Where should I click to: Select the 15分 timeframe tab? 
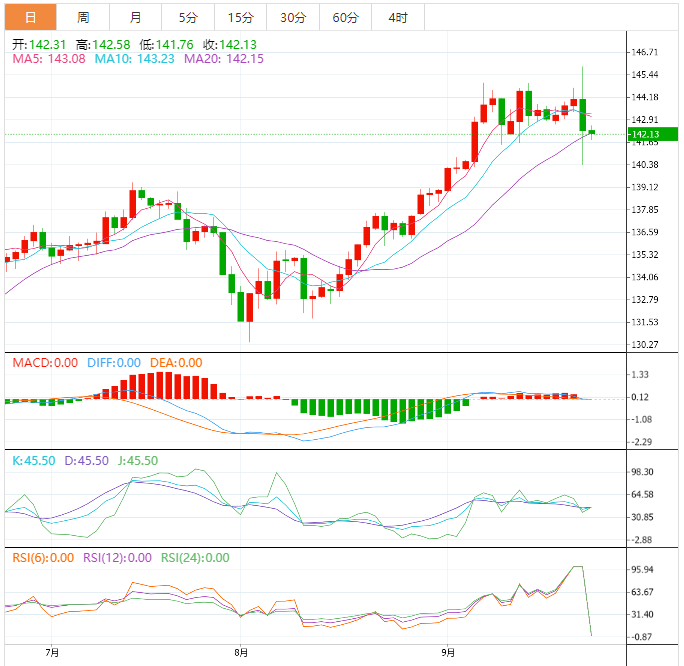(240, 18)
